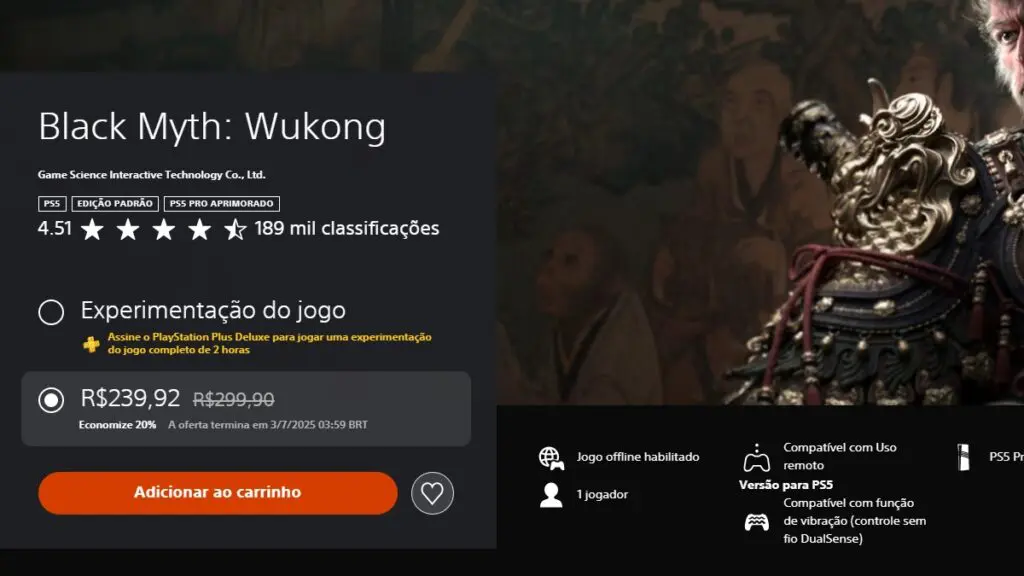Click the DualSense vibration controller icon
This screenshot has height=576, width=1024.
click(756, 522)
